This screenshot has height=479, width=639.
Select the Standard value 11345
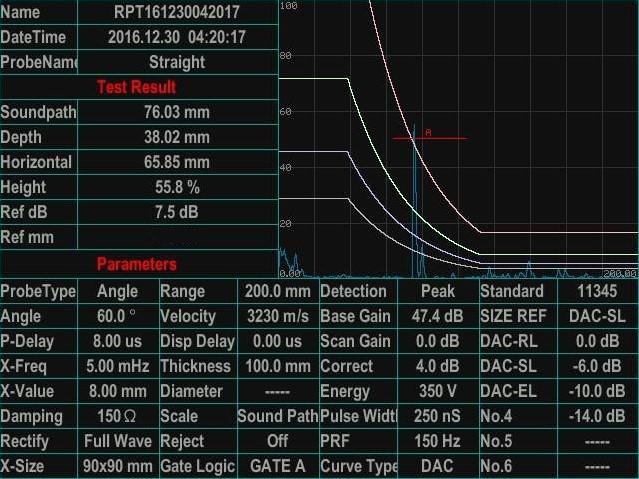click(596, 291)
